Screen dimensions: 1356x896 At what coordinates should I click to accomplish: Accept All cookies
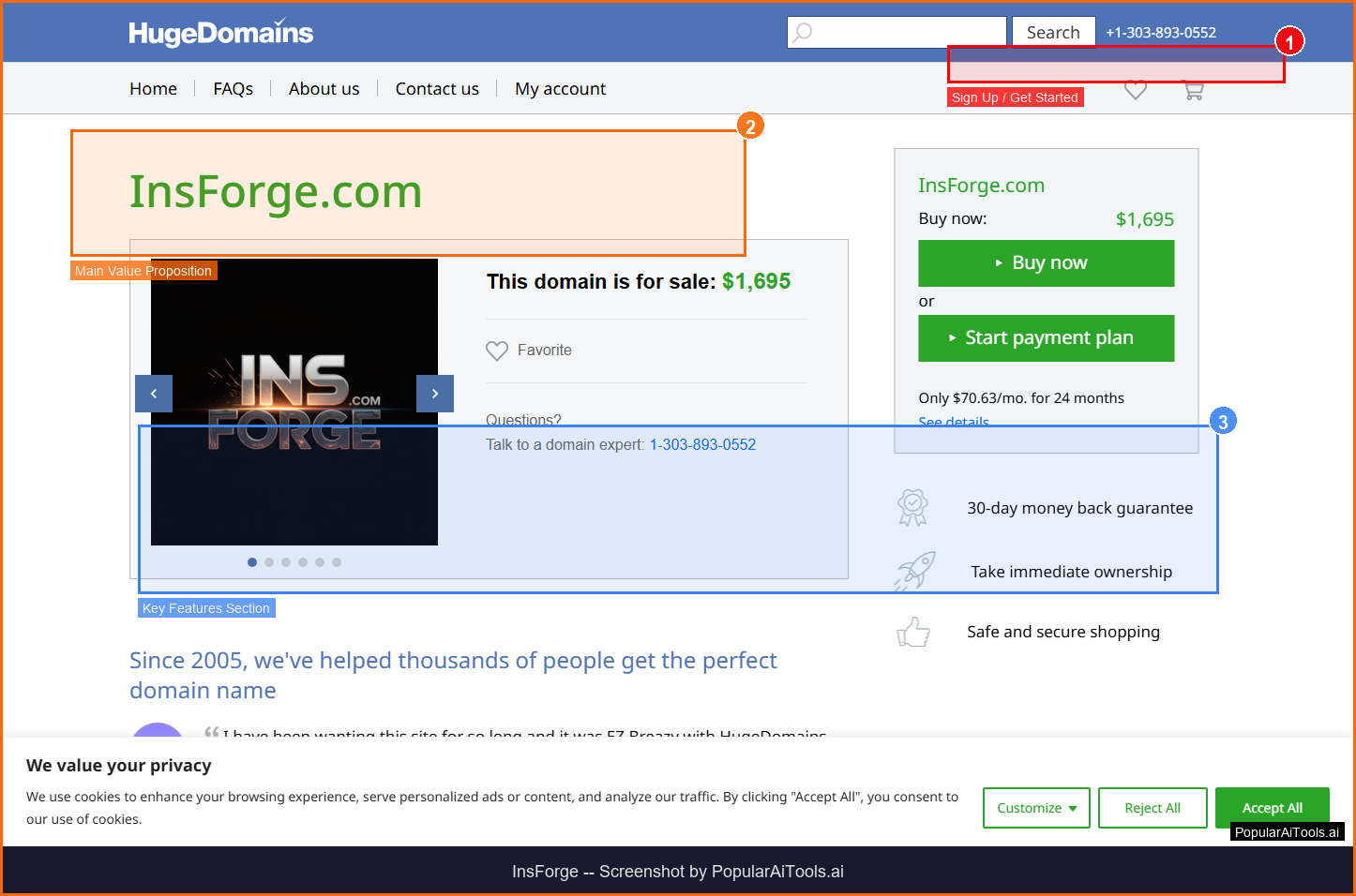pos(1272,808)
